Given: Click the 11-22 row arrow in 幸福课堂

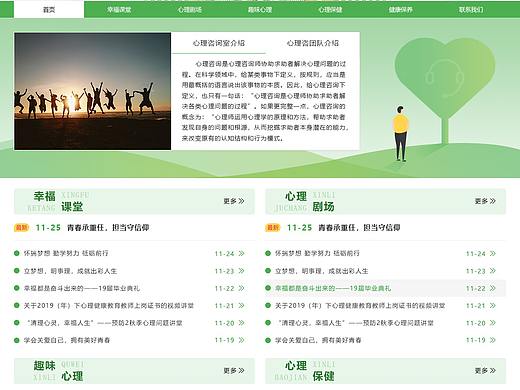Looking at the screenshot, I should pos(242,288).
